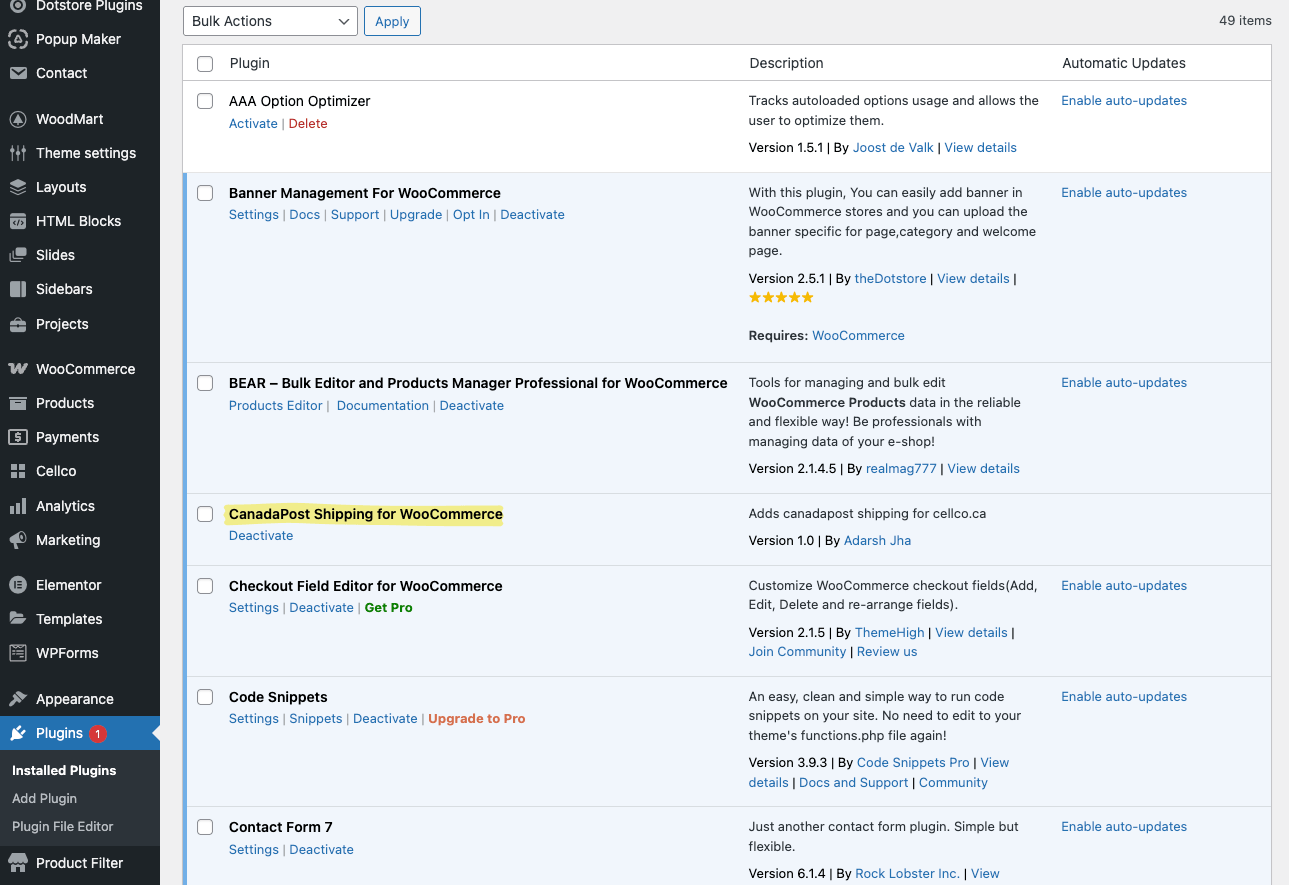Image resolution: width=1289 pixels, height=885 pixels.
Task: Open the Add Plugin submenu item
Action: click(44, 799)
